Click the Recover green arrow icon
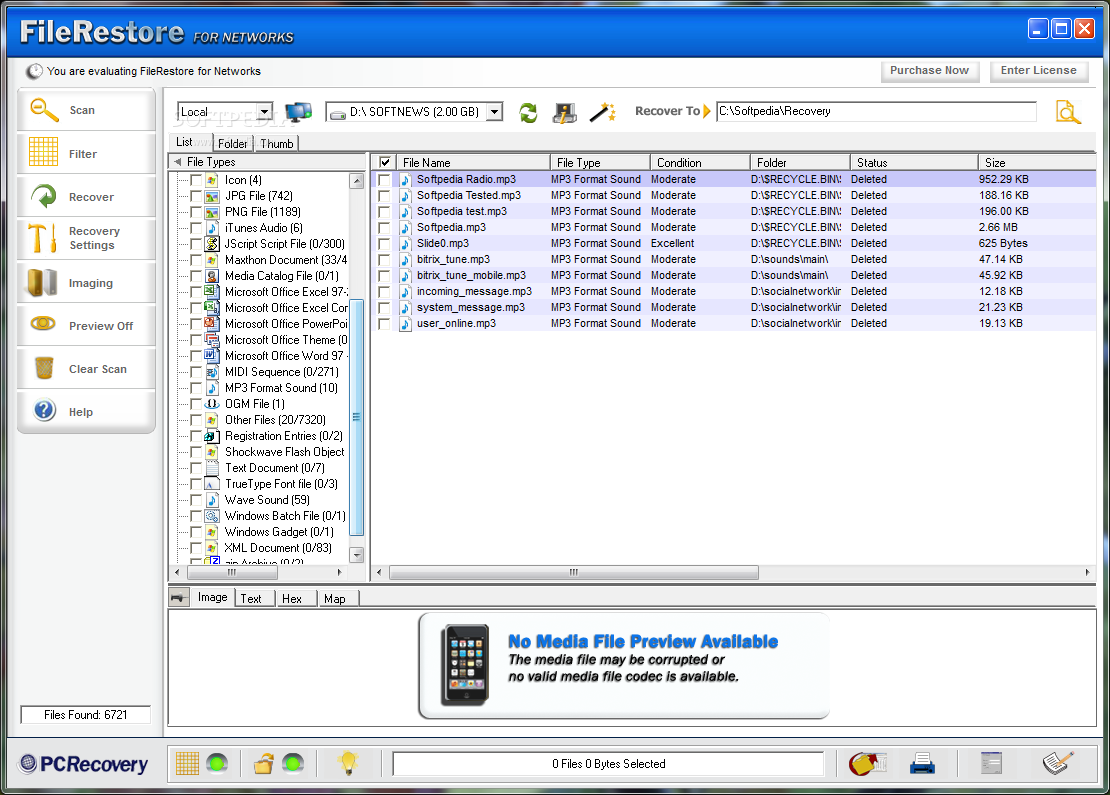 (x=43, y=196)
